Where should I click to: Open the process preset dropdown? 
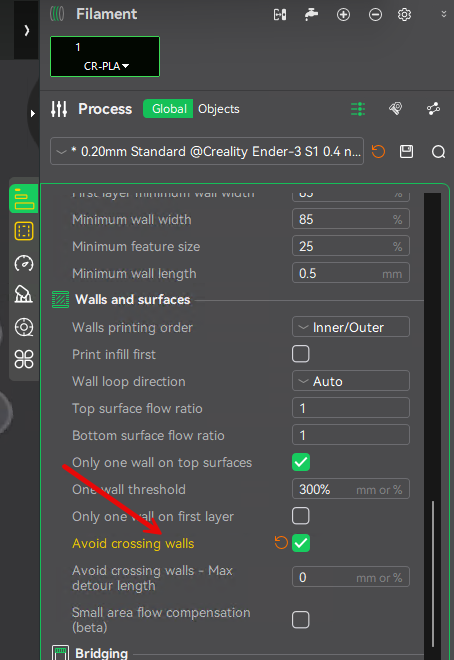point(207,151)
